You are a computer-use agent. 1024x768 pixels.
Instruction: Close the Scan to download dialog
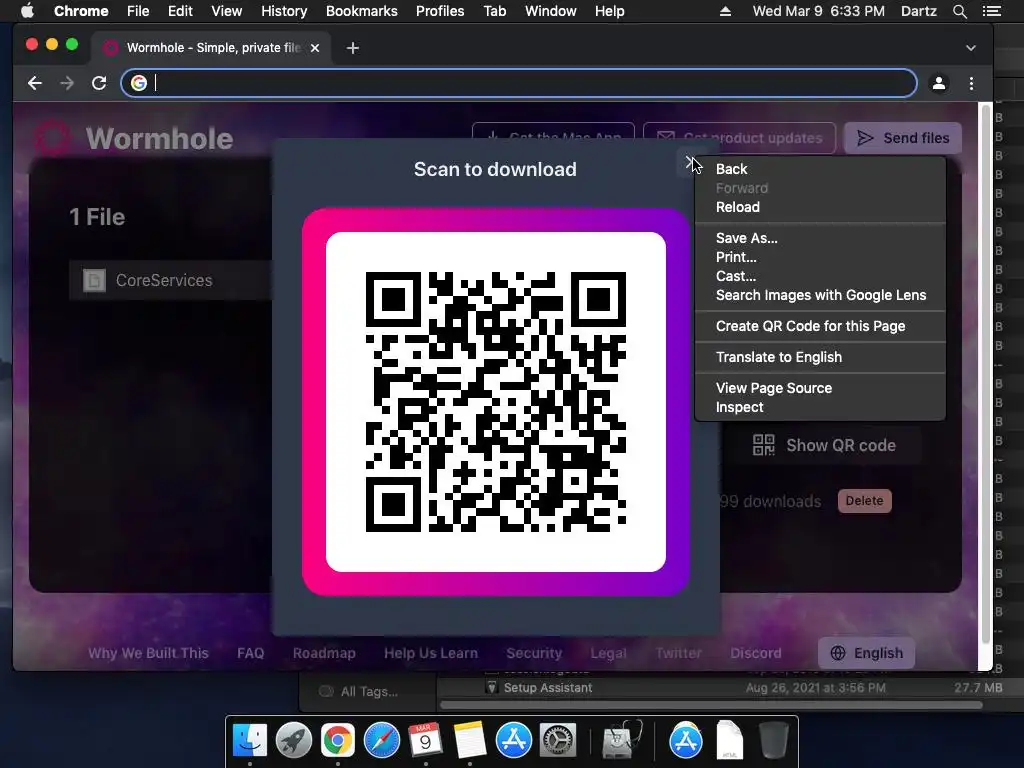click(690, 161)
